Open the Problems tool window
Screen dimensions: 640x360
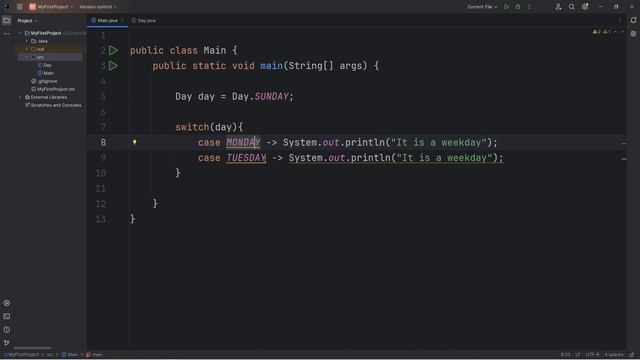coord(7,329)
